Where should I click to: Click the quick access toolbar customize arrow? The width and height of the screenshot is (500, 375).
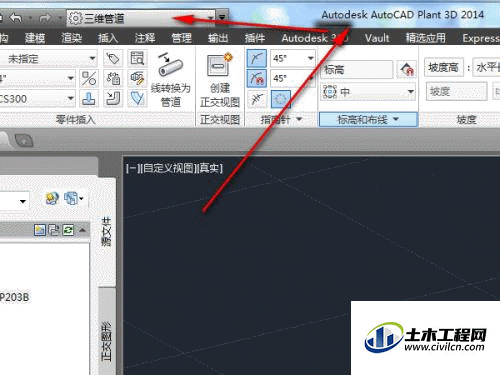coord(222,18)
